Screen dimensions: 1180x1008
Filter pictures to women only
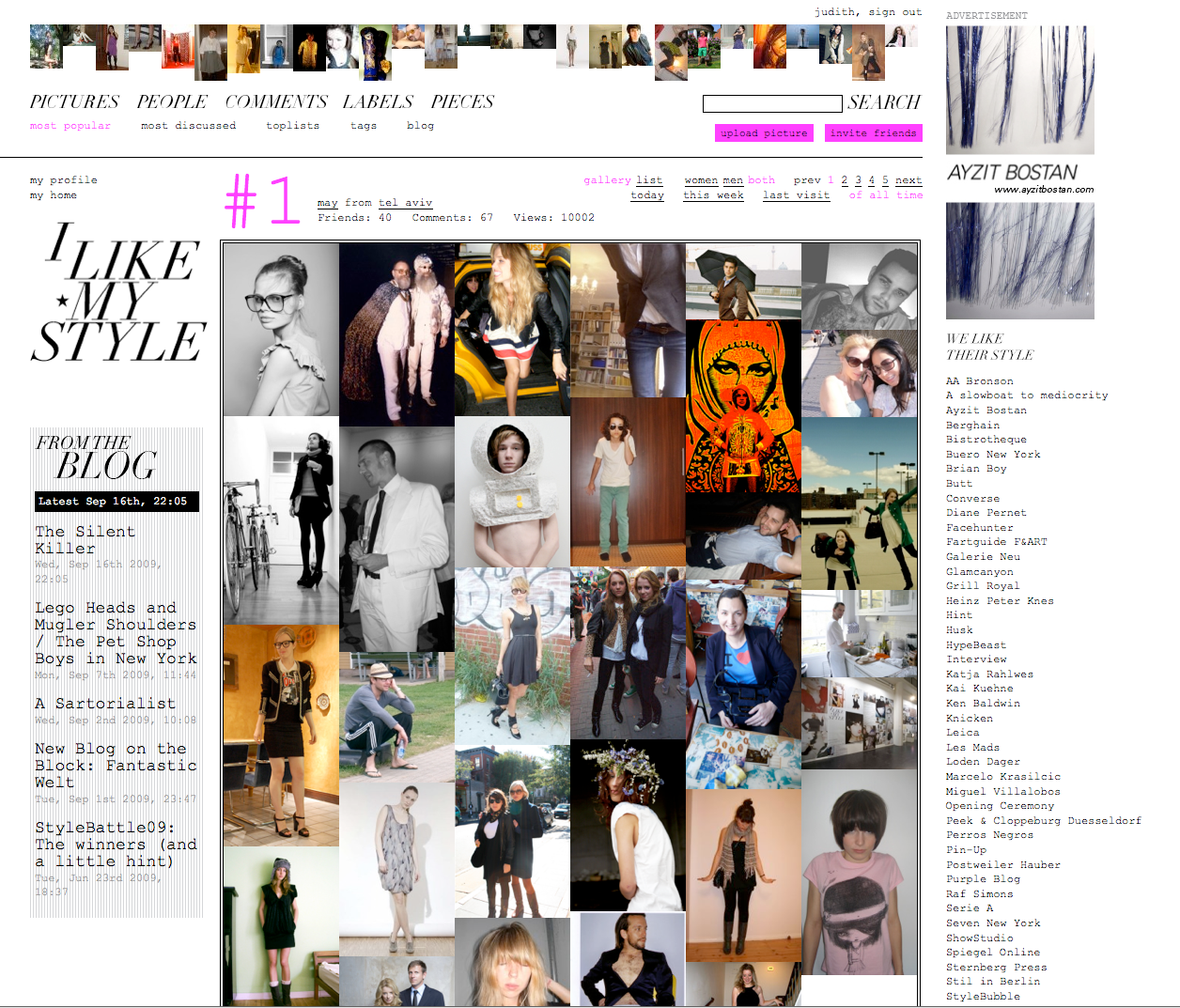tap(701, 180)
